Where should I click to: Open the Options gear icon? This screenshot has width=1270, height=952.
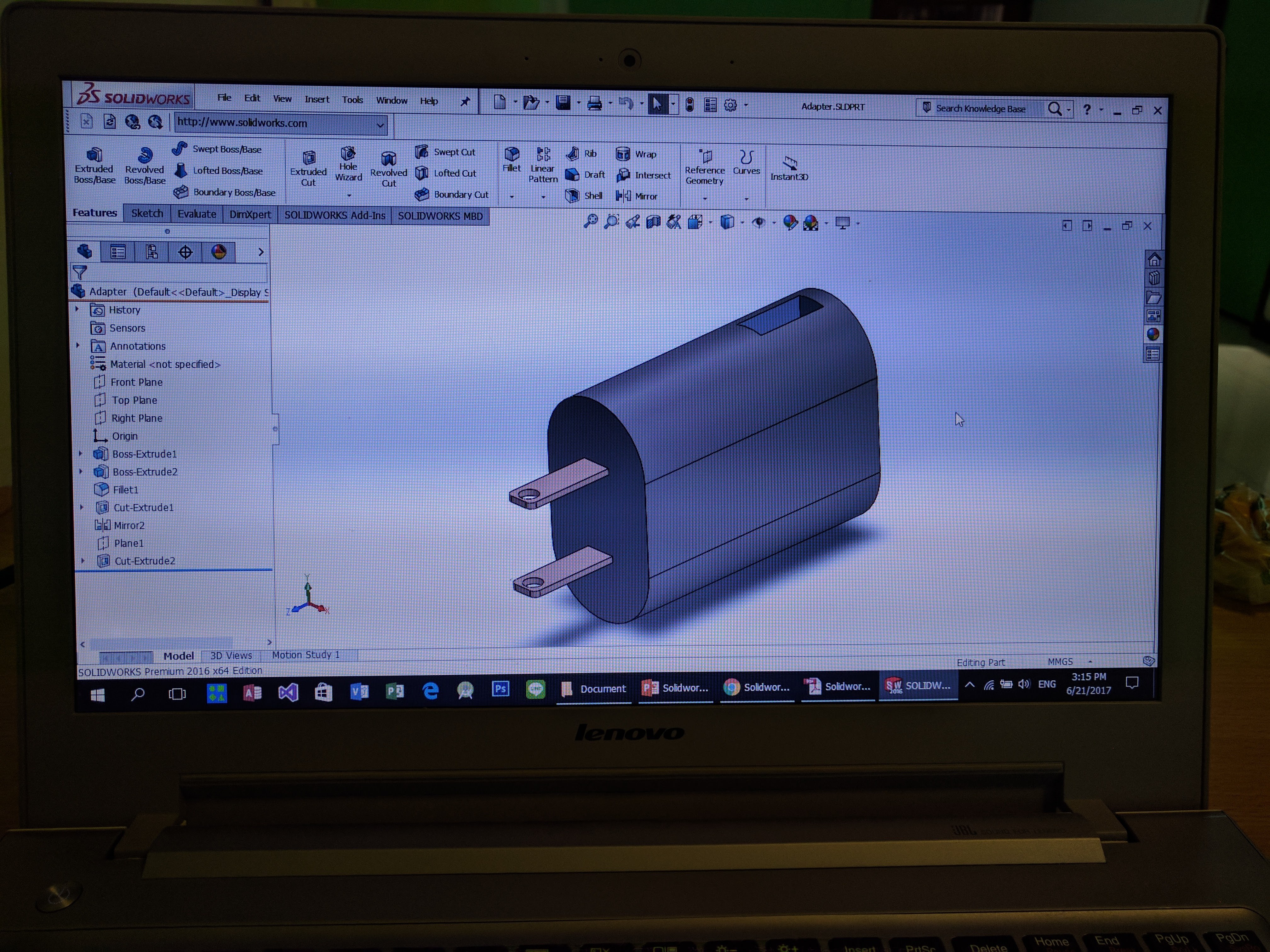tap(730, 105)
